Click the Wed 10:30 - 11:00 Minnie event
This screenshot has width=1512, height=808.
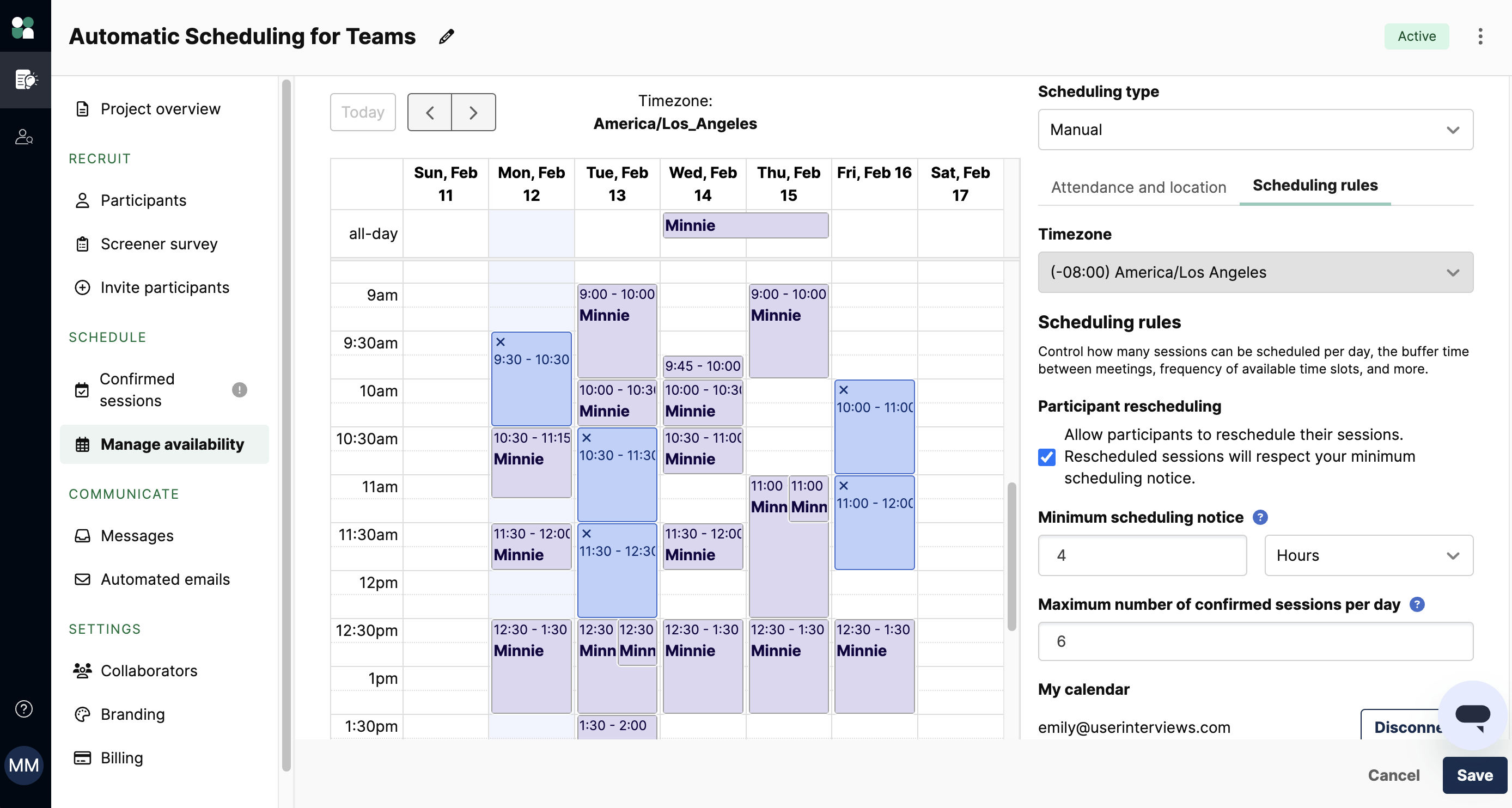coord(703,450)
